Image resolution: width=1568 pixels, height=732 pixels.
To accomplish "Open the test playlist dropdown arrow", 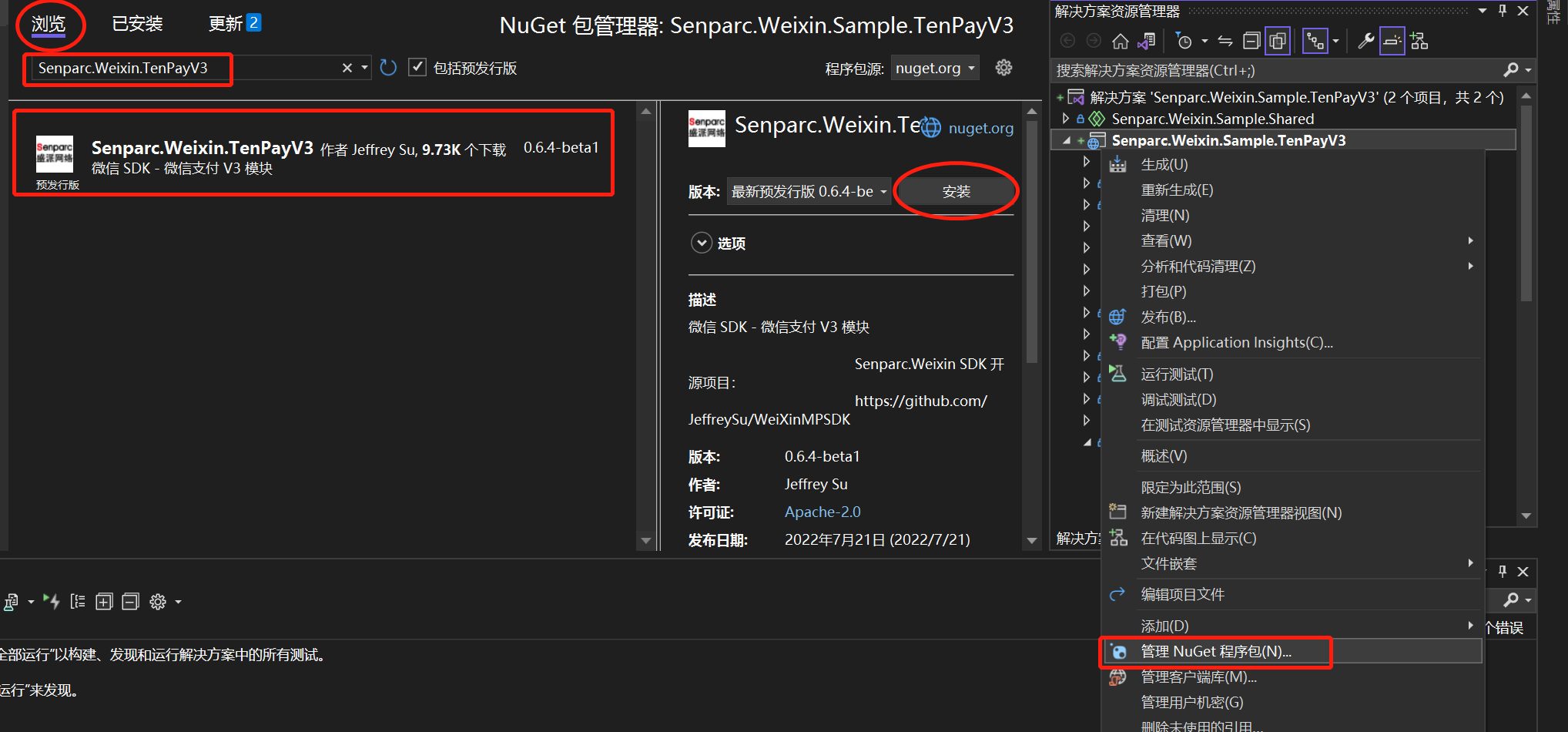I will (31, 602).
